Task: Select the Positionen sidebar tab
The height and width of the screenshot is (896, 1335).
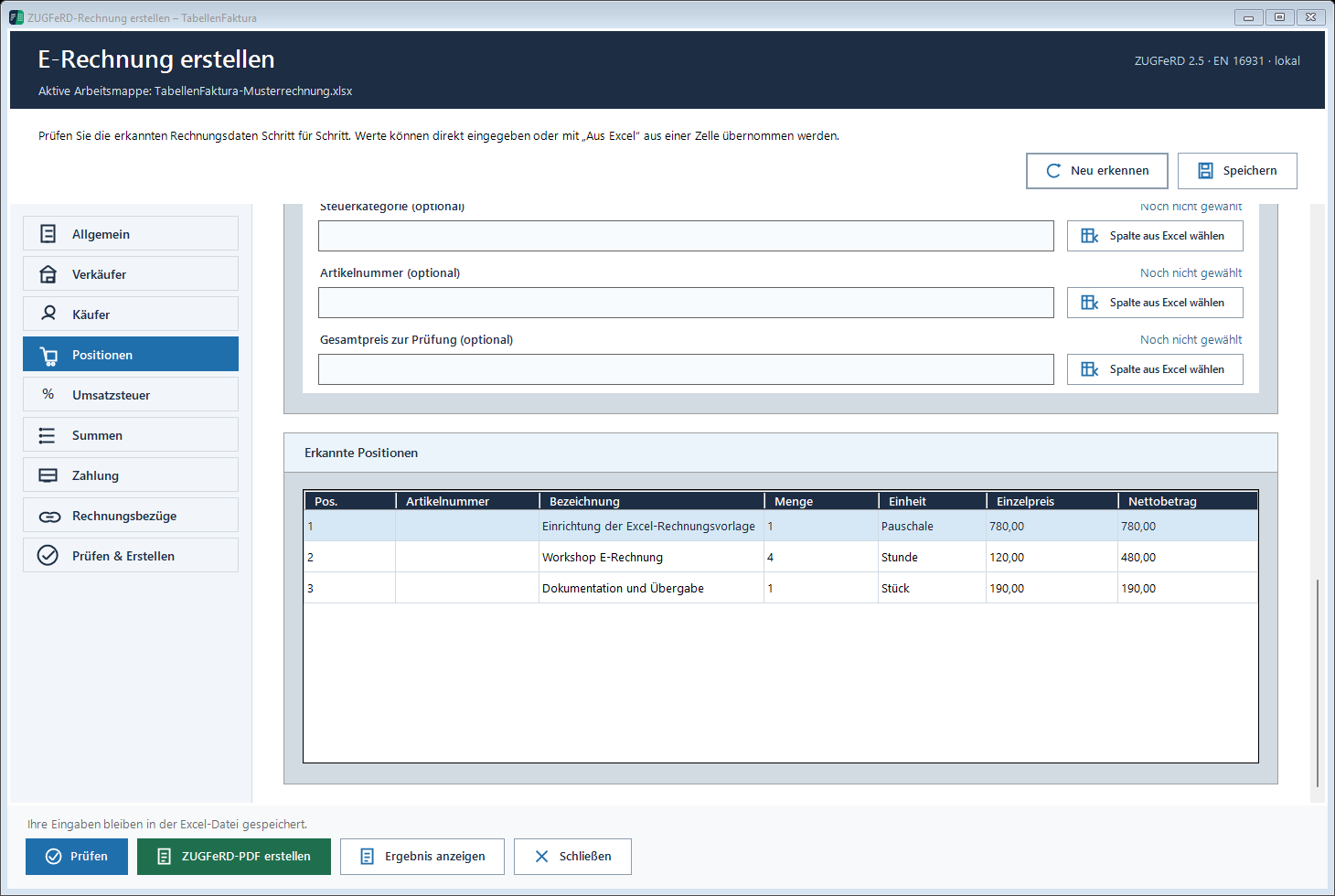Action: tap(131, 354)
